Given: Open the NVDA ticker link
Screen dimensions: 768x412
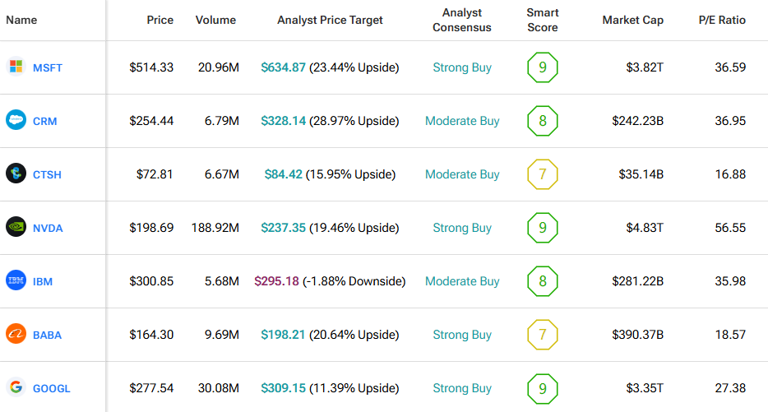Looking at the screenshot, I should (x=48, y=228).
